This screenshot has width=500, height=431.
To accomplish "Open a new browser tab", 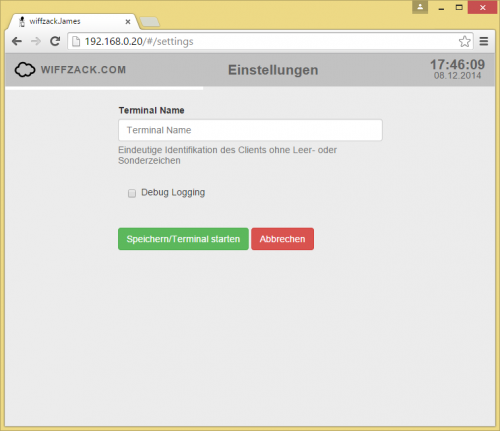I will (149, 22).
